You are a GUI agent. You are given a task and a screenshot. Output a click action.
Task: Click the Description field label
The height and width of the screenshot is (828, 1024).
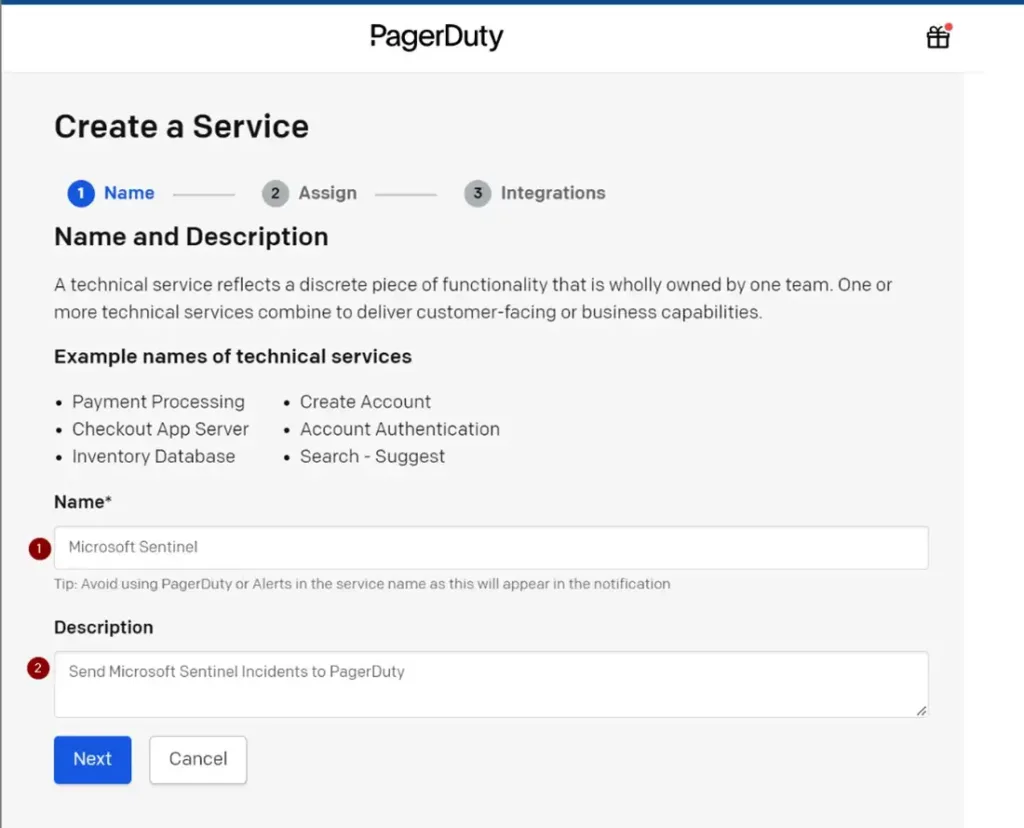coord(103,627)
